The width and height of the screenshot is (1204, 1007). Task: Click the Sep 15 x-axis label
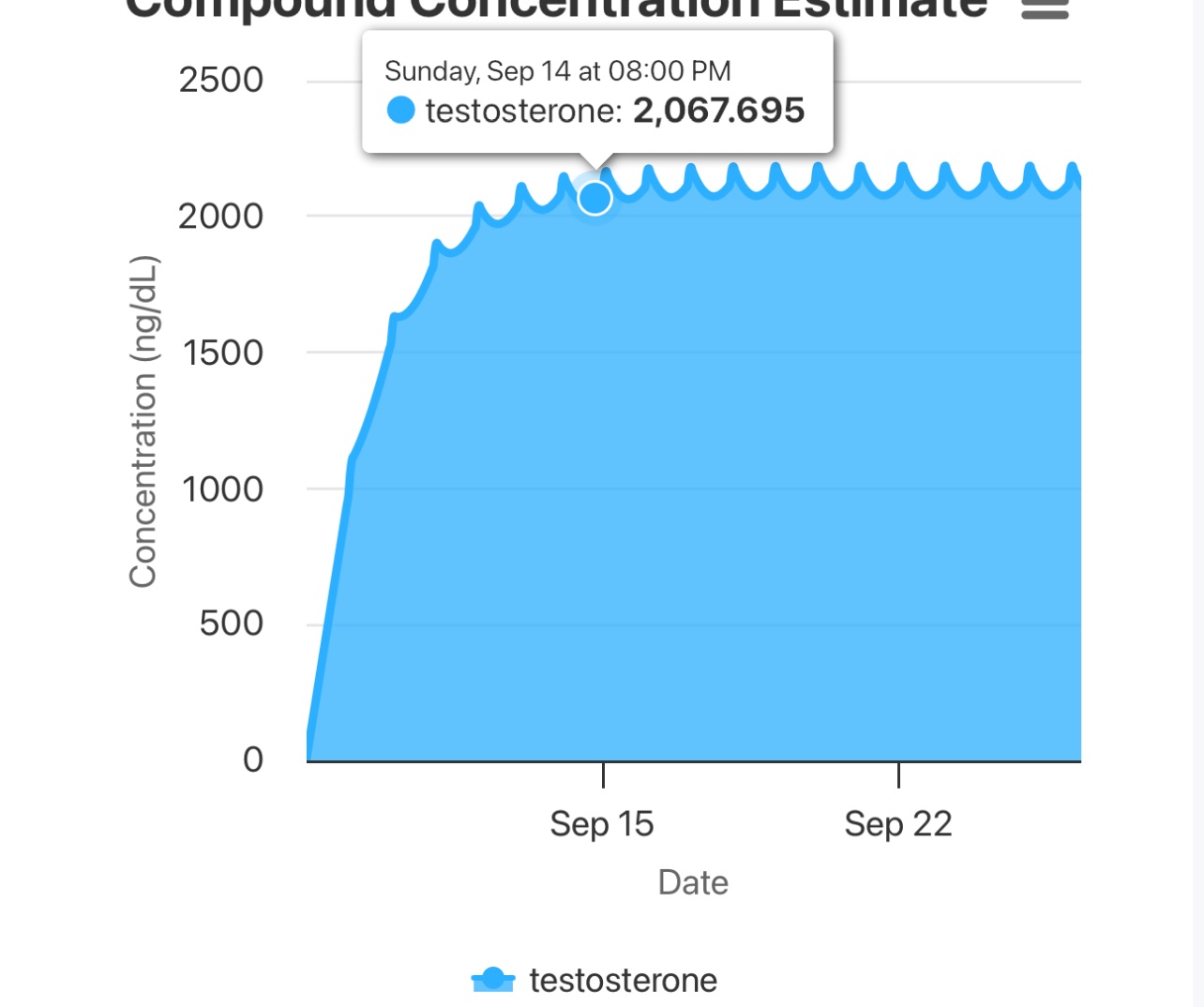pyautogui.click(x=601, y=824)
